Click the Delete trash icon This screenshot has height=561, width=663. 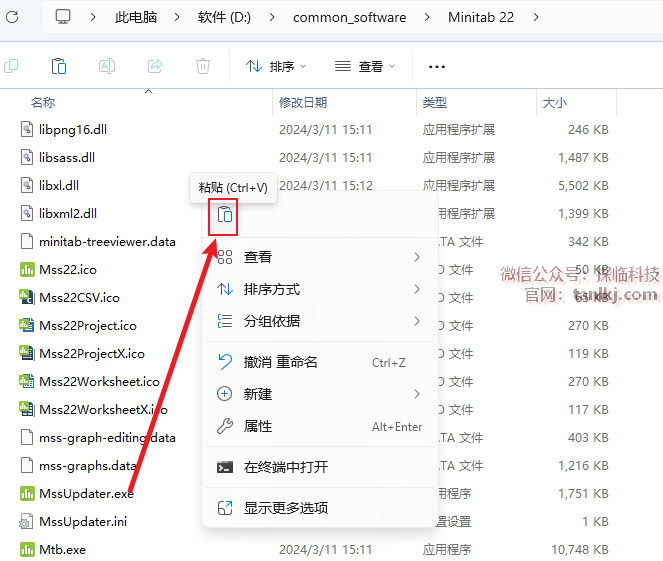(x=203, y=66)
